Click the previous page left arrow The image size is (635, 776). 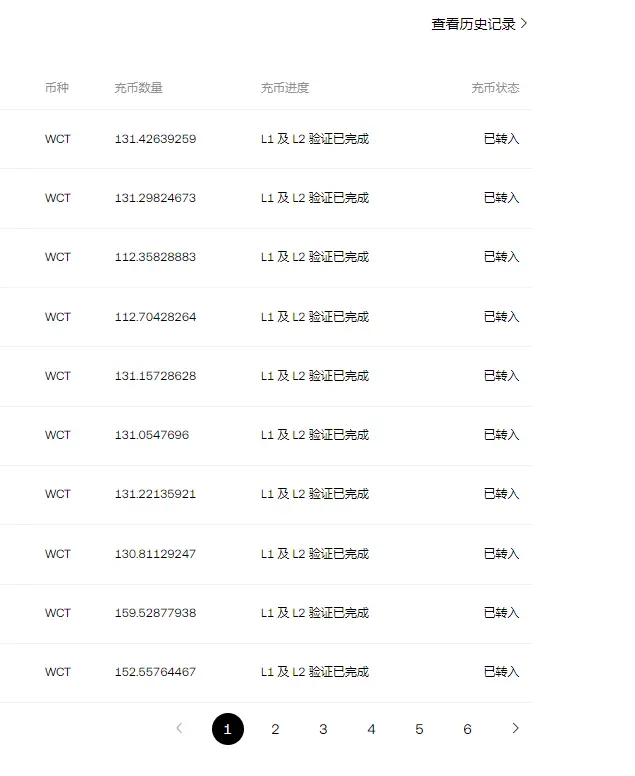point(180,728)
